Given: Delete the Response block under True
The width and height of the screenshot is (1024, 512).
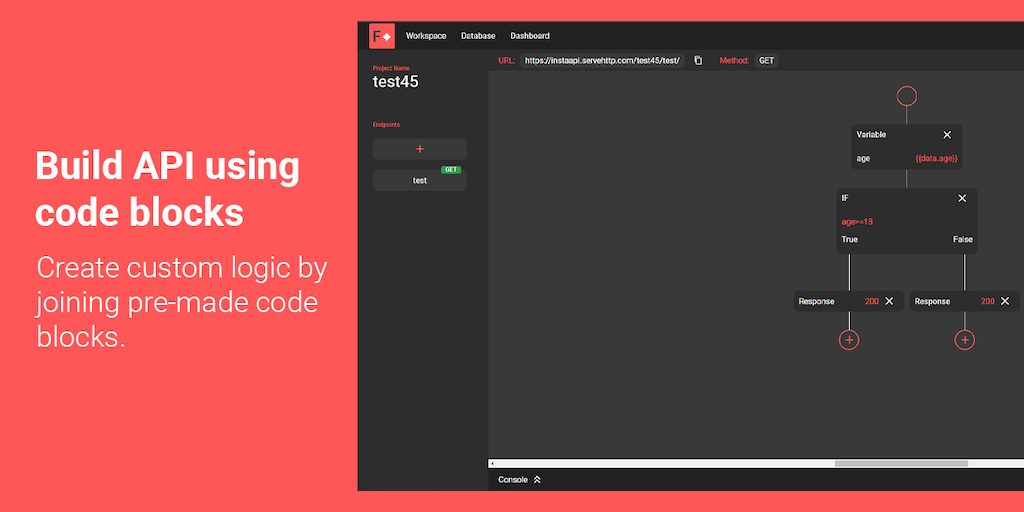Looking at the screenshot, I should [889, 301].
